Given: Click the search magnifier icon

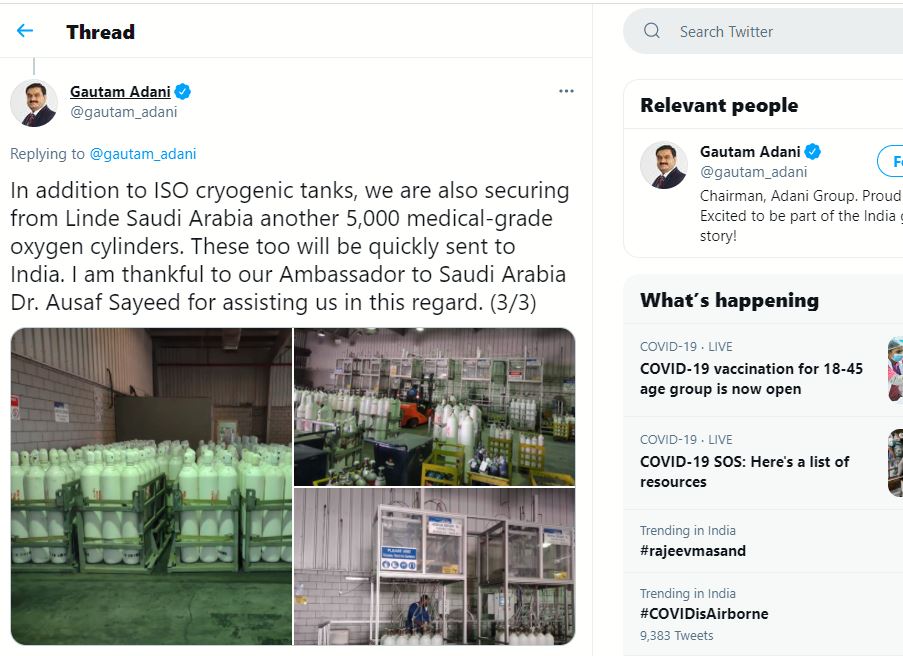Looking at the screenshot, I should coord(652,31).
